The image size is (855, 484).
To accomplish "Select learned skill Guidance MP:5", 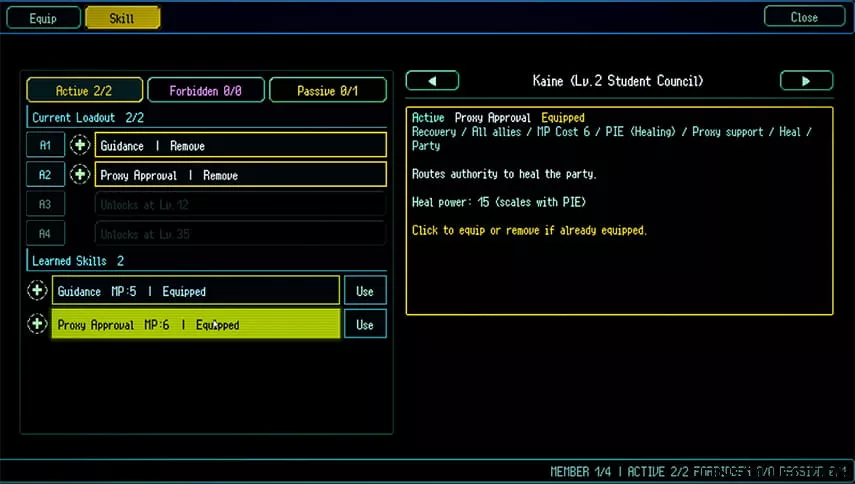I will coord(196,291).
